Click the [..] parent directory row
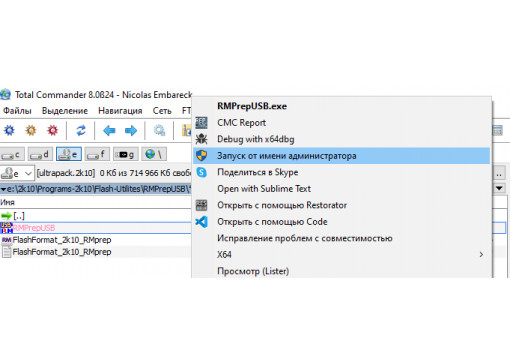 coord(96,216)
